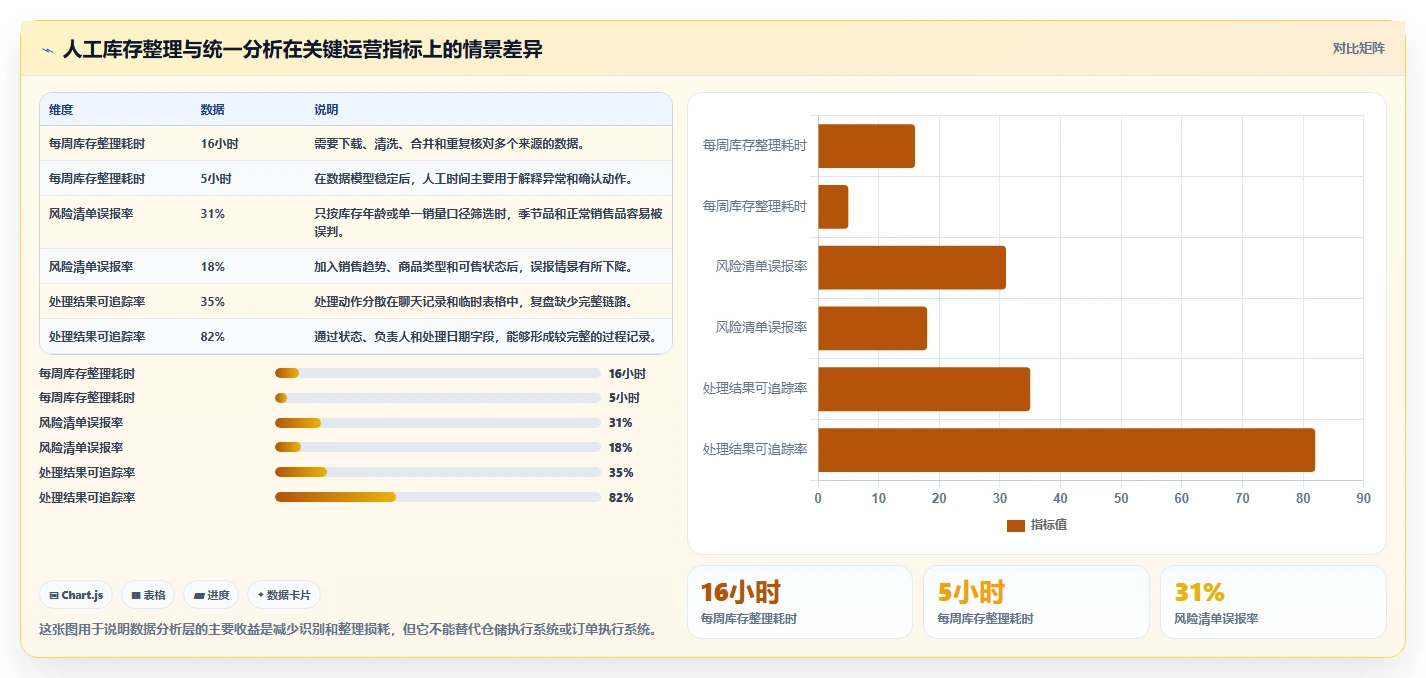This screenshot has width=1426, height=678.
Task: Click the chart bar with value 31
Action: click(912, 267)
